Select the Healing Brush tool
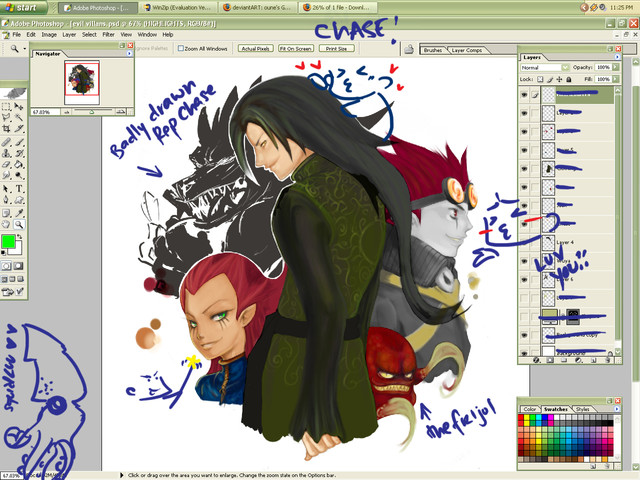The width and height of the screenshot is (640, 480). [6, 142]
